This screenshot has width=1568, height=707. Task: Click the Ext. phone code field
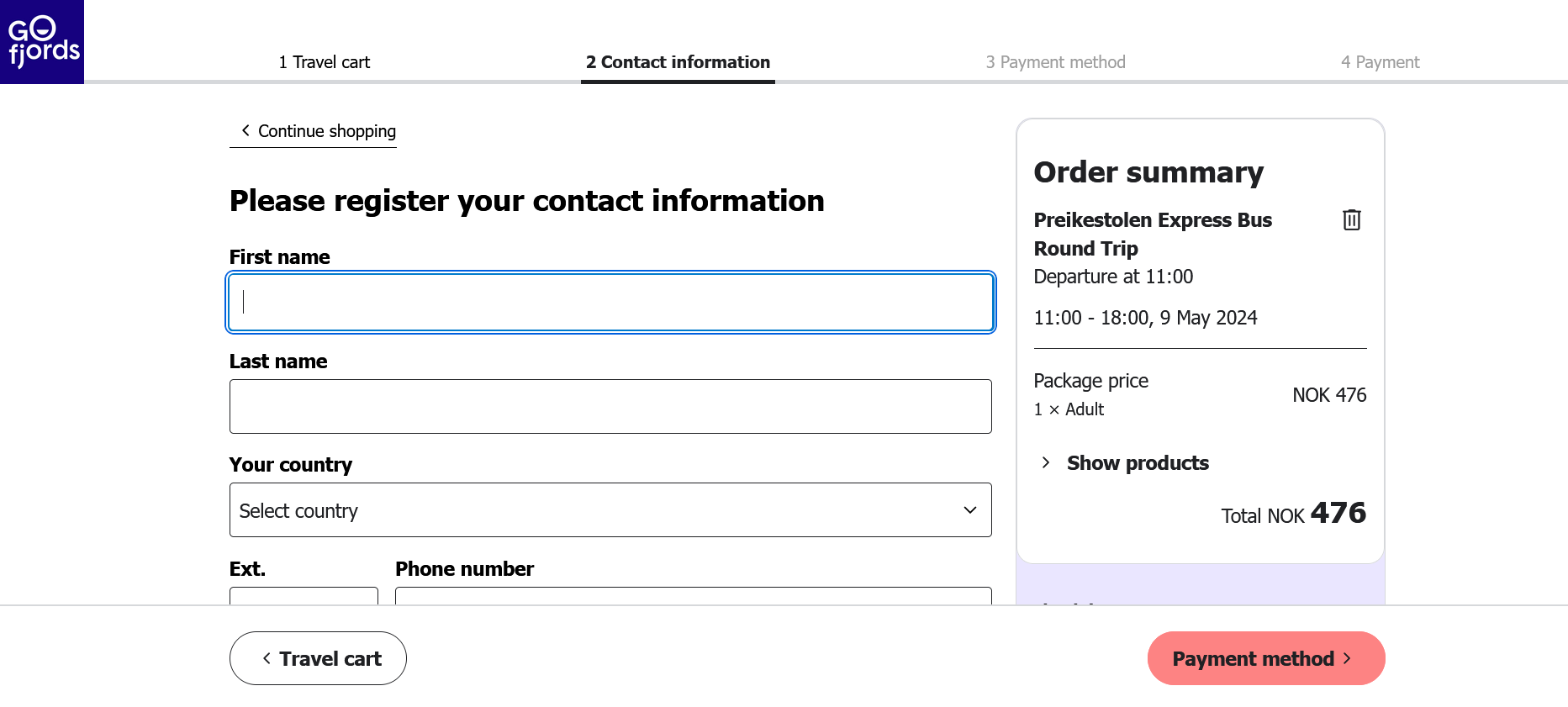[x=304, y=596]
